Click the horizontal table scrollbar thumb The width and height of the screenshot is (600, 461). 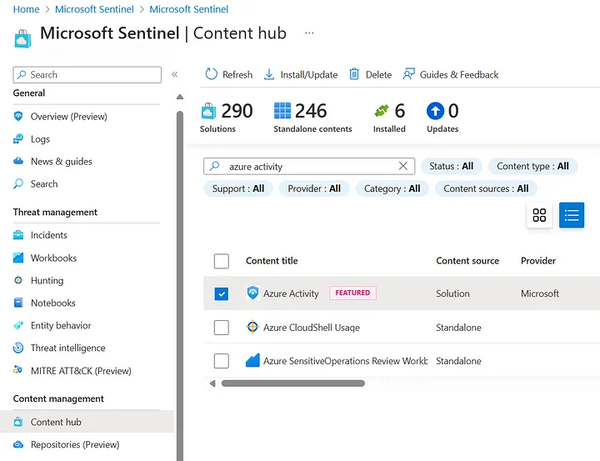pyautogui.click(x=293, y=383)
